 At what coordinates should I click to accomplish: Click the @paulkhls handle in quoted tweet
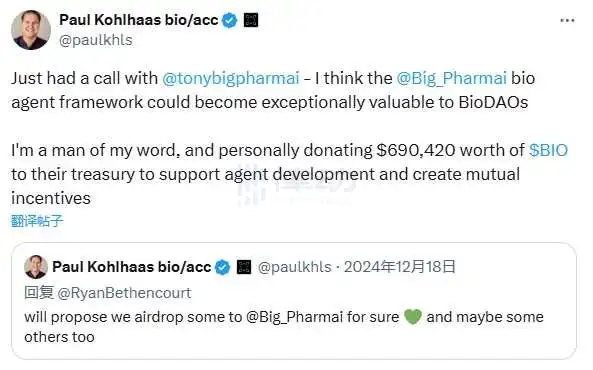coord(295,267)
